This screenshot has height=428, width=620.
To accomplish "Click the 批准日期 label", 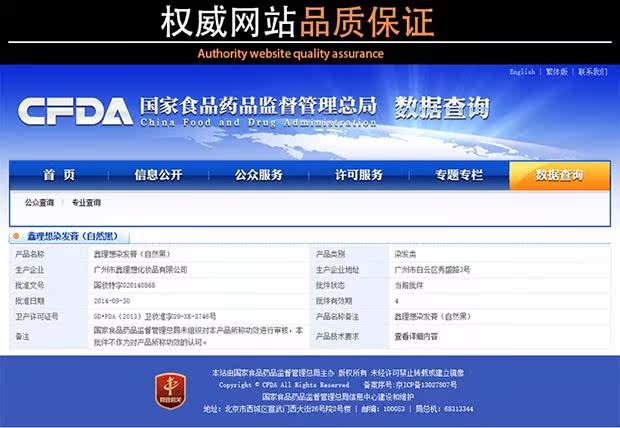I will click(x=30, y=301).
